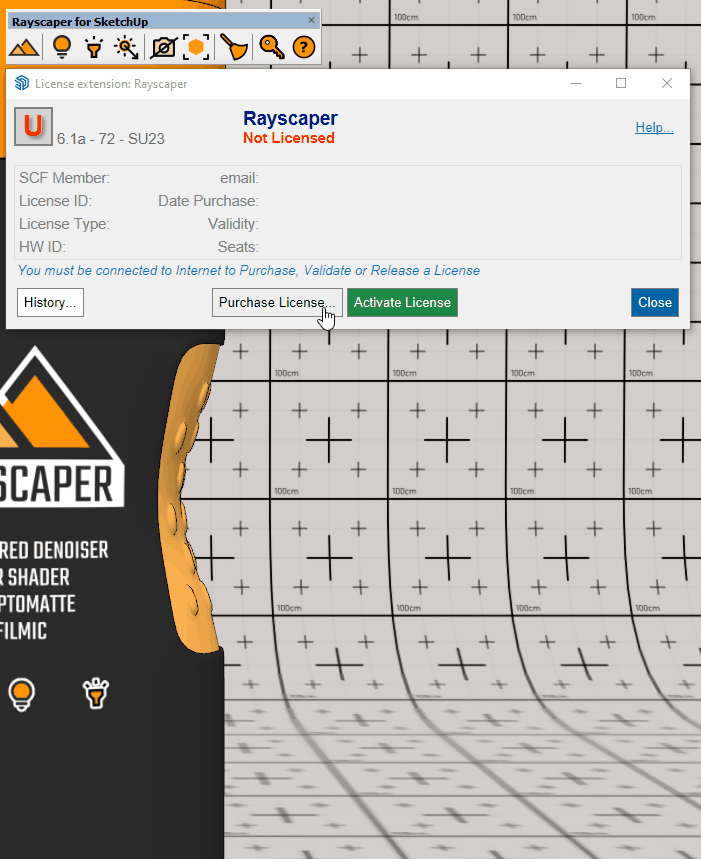701x859 pixels.
Task: Click the framed orange cube icon
Action: click(x=196, y=47)
